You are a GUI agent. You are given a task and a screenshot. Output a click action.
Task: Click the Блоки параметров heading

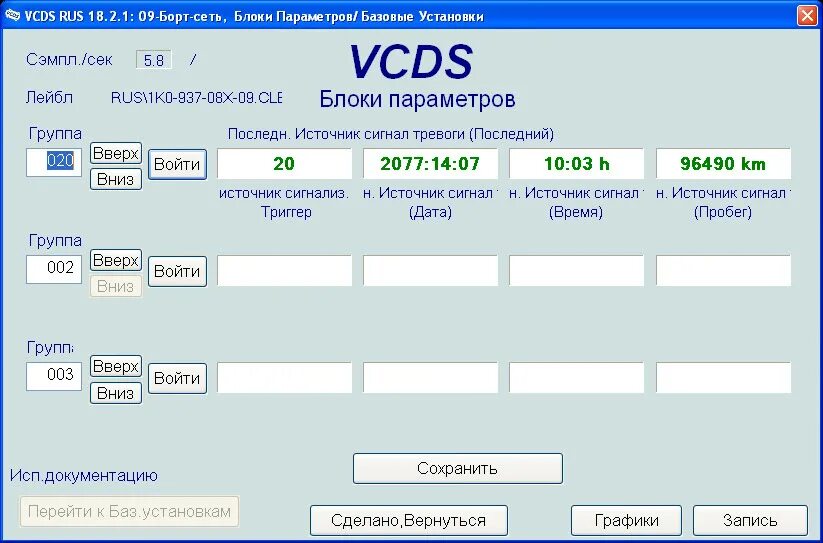pyautogui.click(x=417, y=99)
